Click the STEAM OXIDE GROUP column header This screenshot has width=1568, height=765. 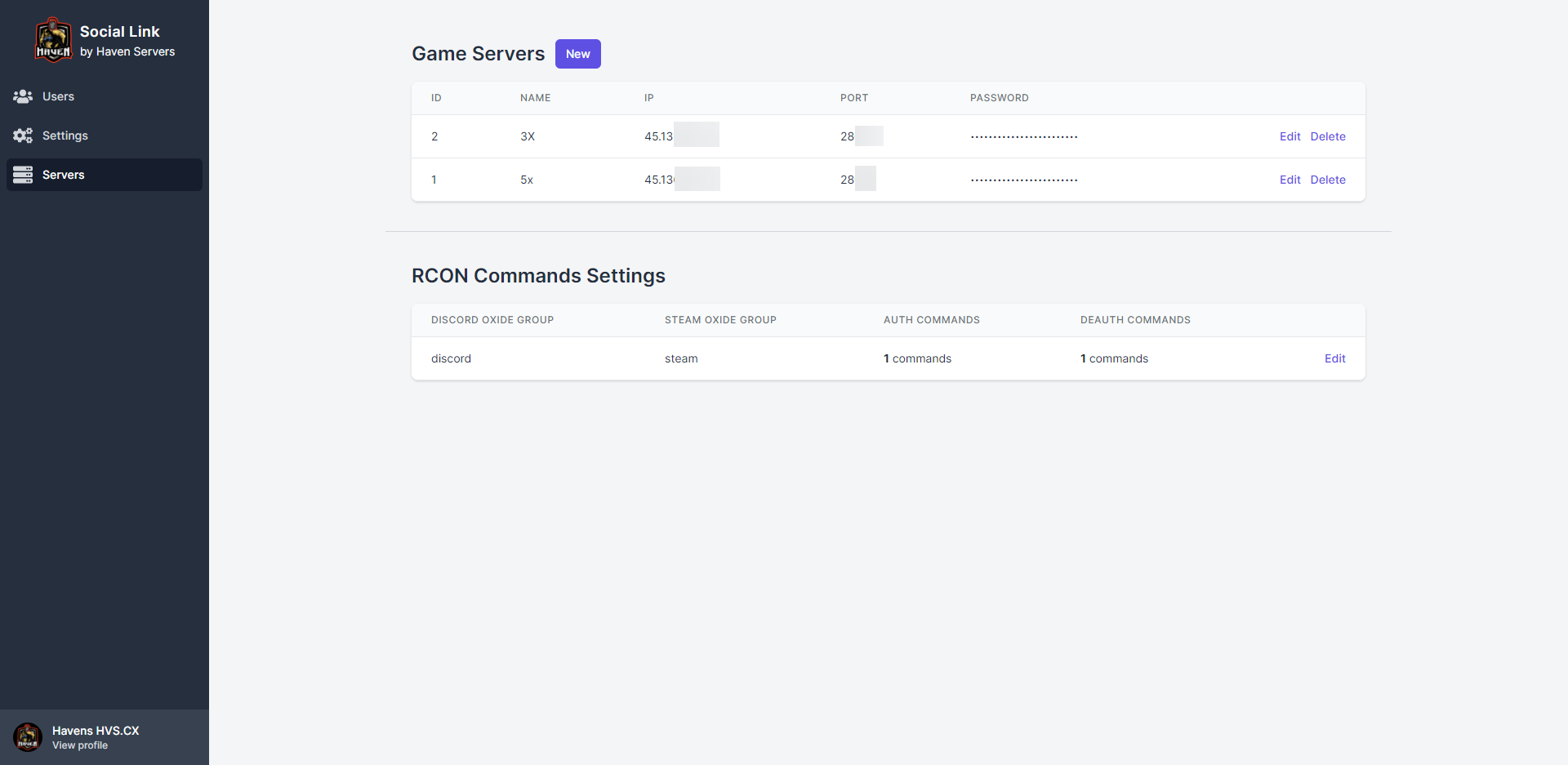720,320
